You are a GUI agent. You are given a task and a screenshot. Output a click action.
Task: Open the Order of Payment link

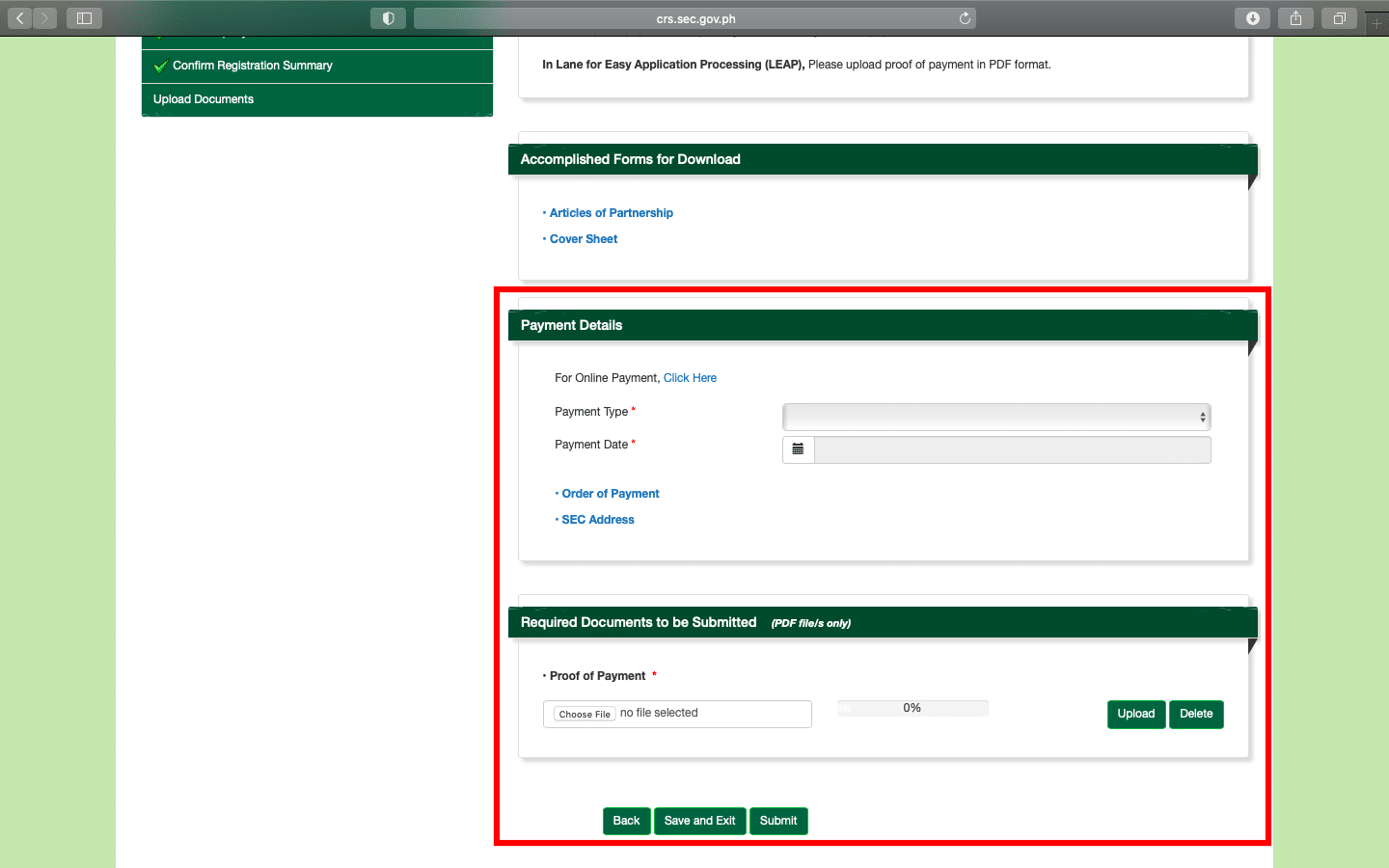[x=610, y=494]
